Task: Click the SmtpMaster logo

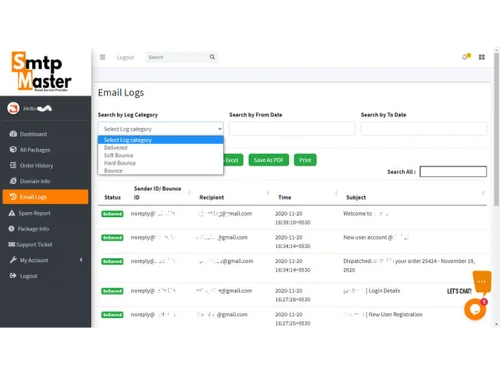Action: point(42,71)
